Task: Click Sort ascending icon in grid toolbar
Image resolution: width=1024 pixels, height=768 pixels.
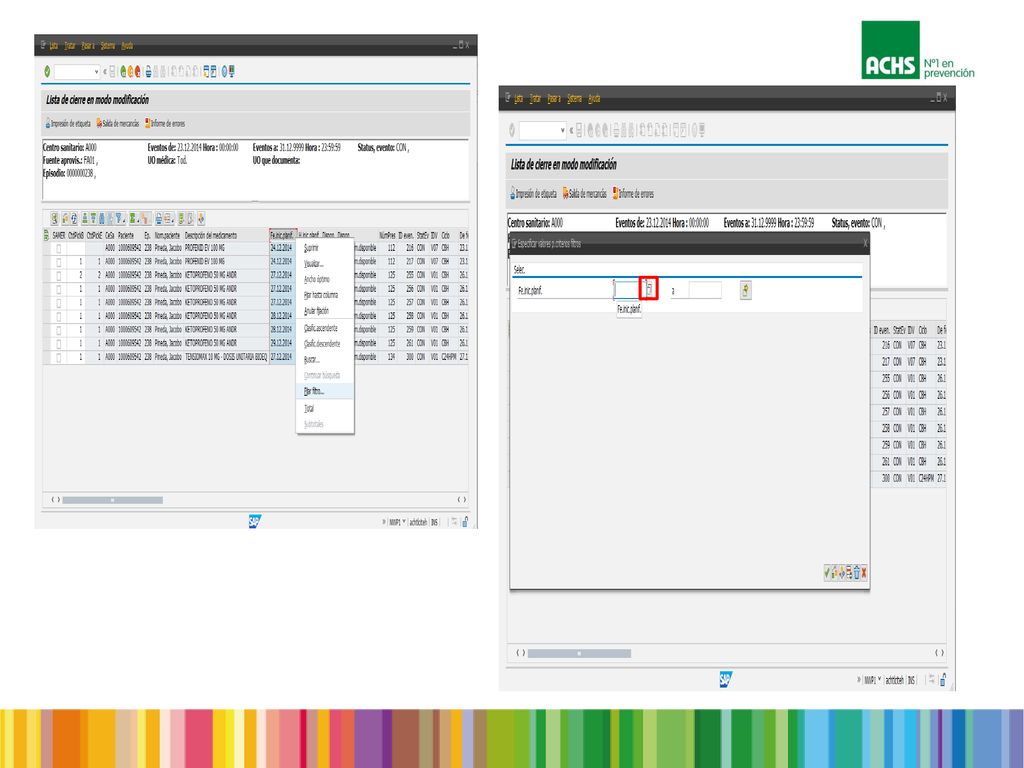Action: [x=85, y=219]
